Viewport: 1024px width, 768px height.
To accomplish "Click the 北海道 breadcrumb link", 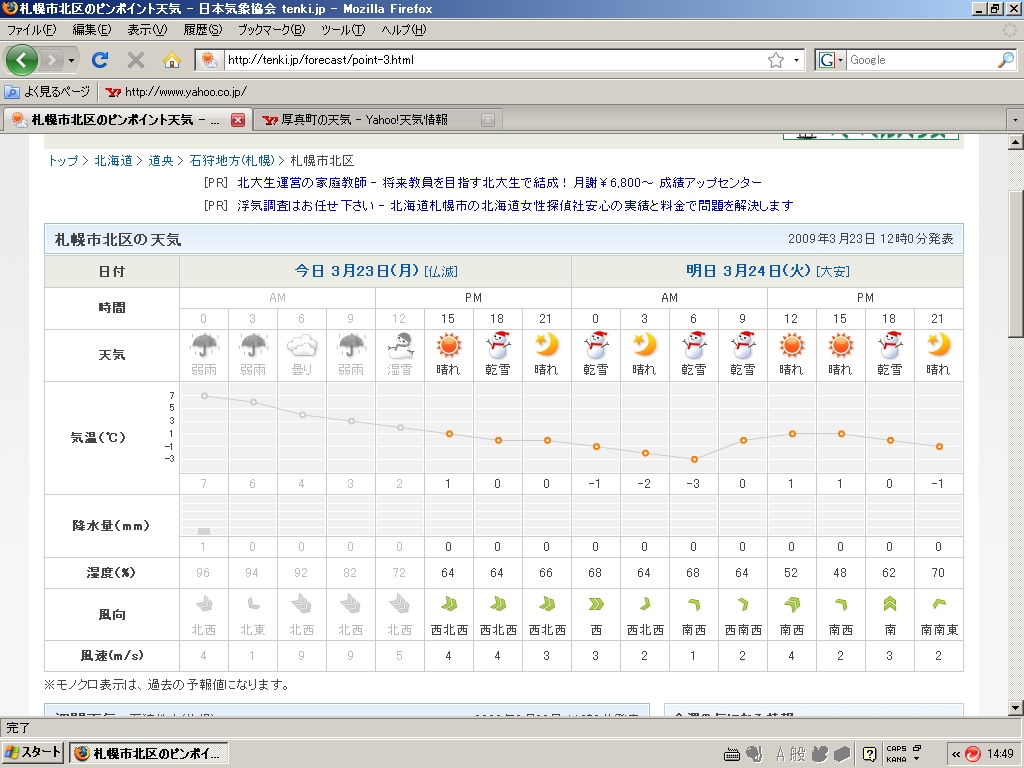I will [x=114, y=161].
